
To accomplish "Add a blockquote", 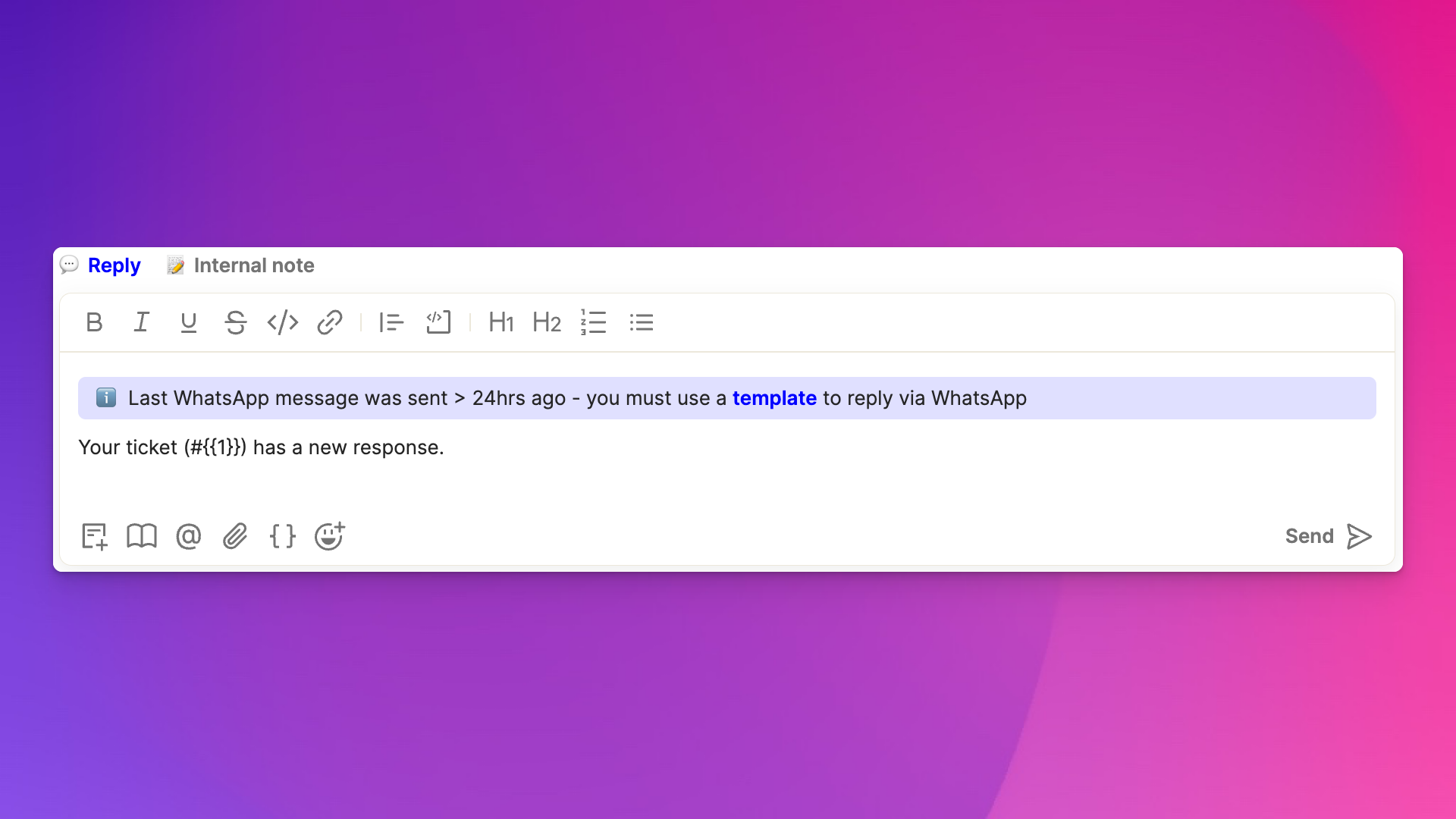I will pyautogui.click(x=391, y=322).
